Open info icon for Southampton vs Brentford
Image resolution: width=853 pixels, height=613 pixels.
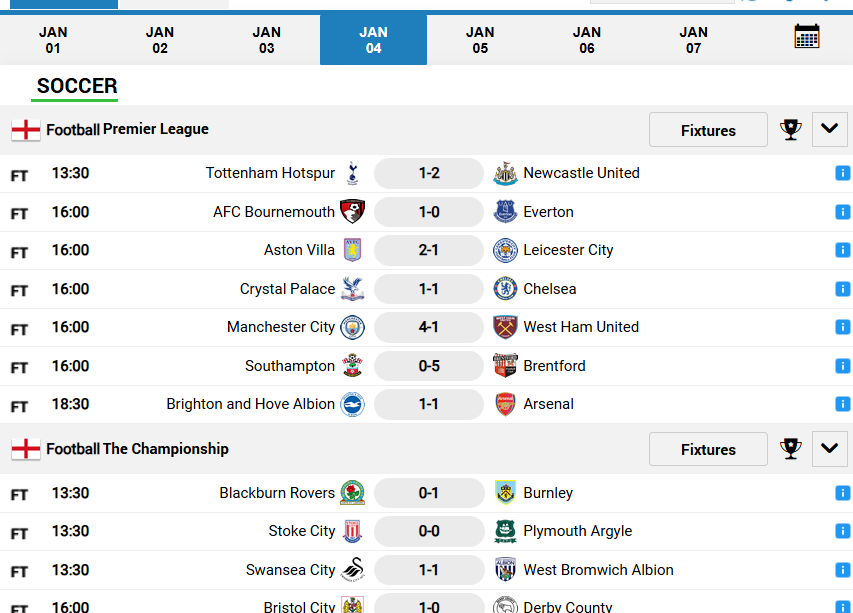(842, 366)
